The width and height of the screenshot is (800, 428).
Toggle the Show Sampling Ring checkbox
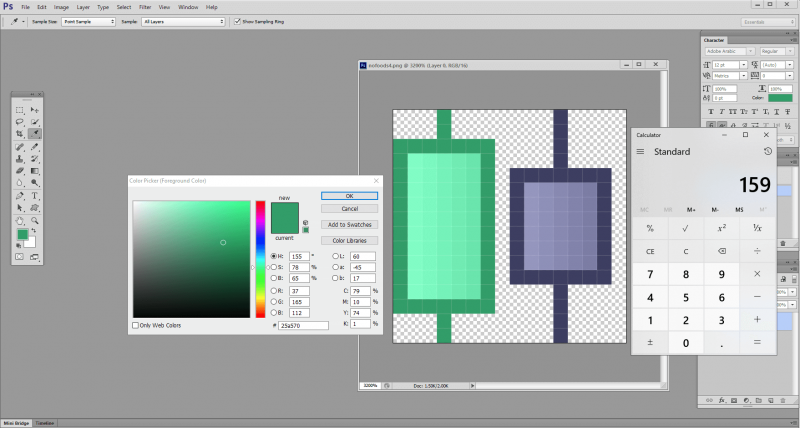pyautogui.click(x=237, y=20)
